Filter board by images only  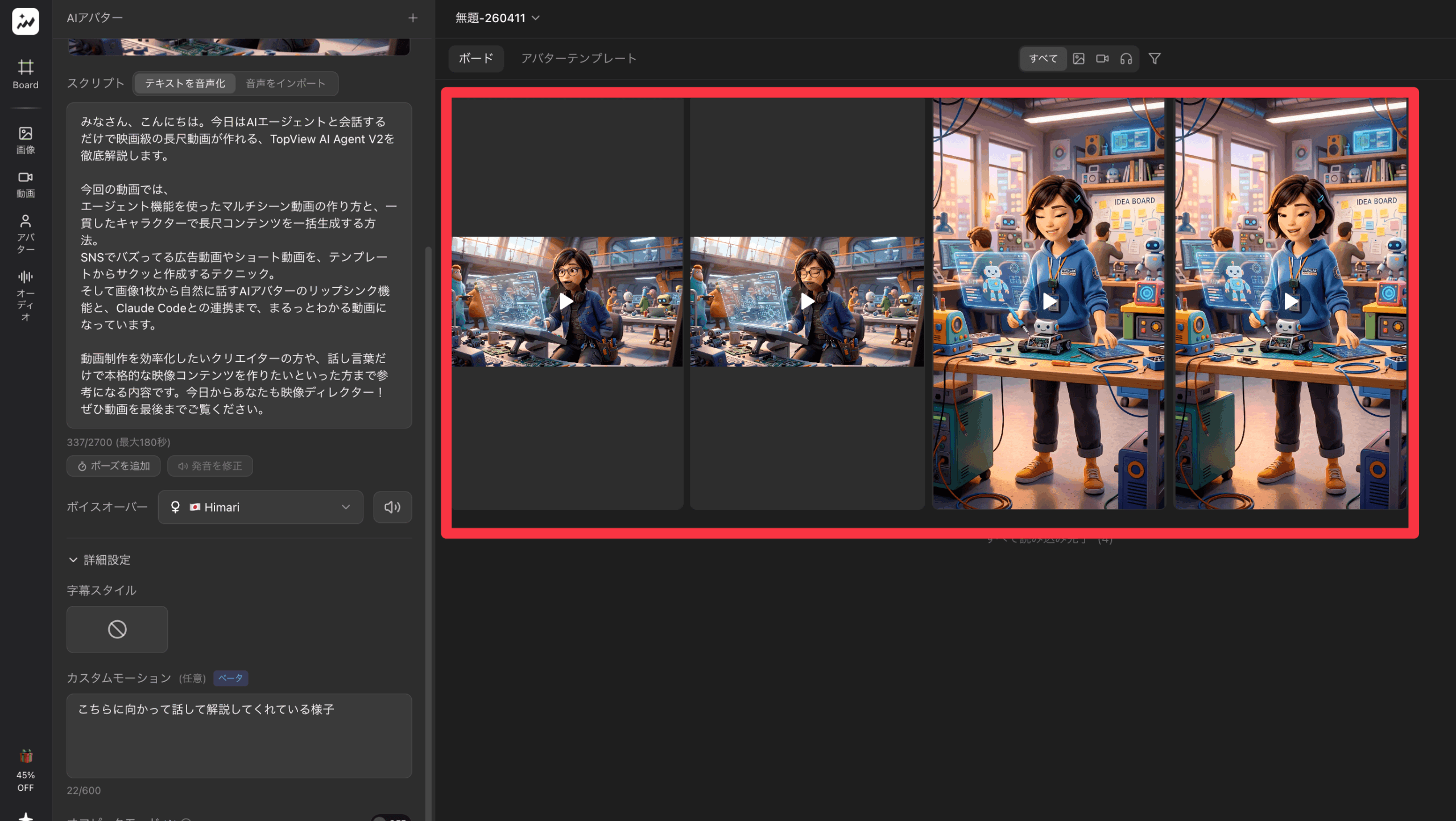coord(1078,59)
